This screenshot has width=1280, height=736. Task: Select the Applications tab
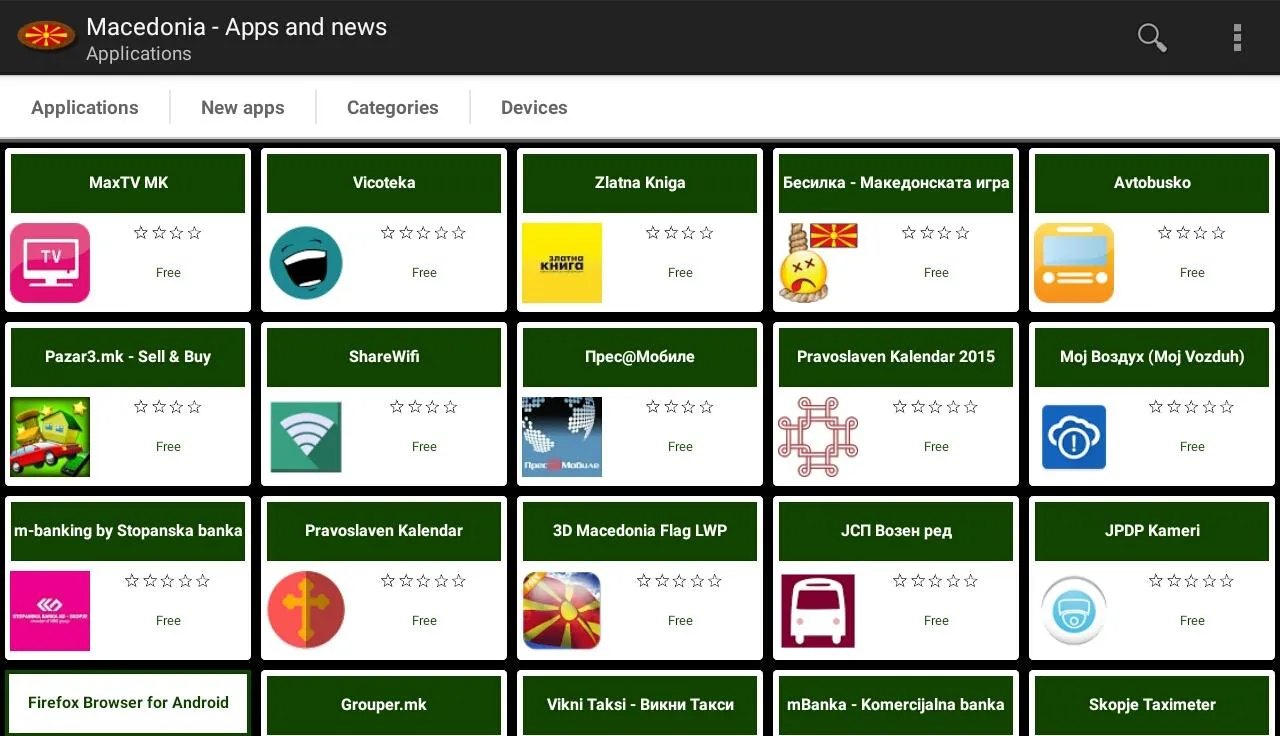point(85,108)
